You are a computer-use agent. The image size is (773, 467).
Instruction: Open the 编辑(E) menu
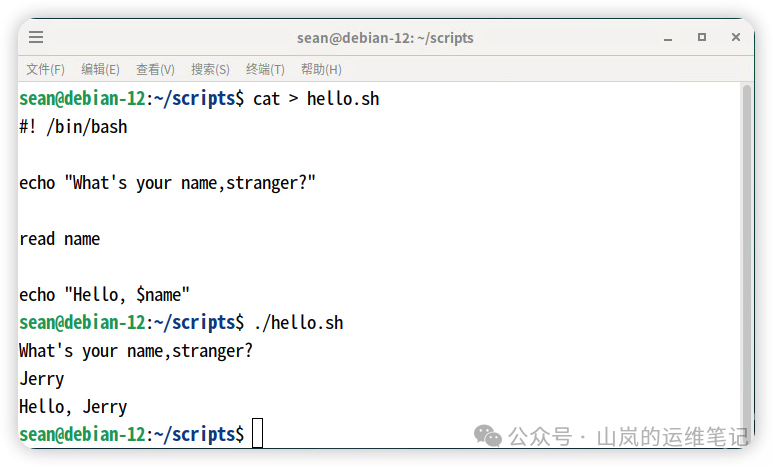tap(100, 69)
